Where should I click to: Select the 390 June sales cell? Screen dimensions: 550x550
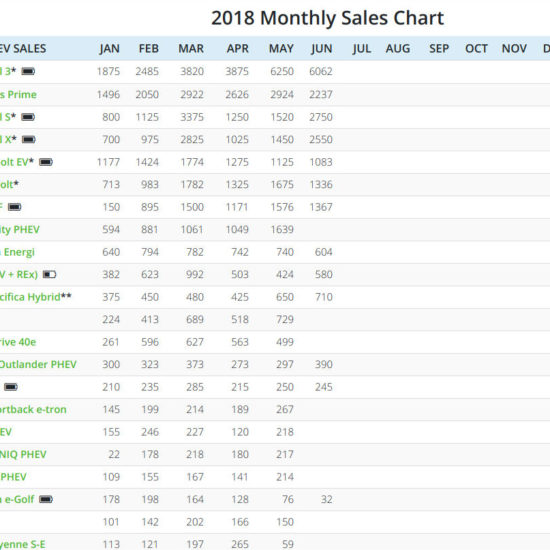click(323, 364)
